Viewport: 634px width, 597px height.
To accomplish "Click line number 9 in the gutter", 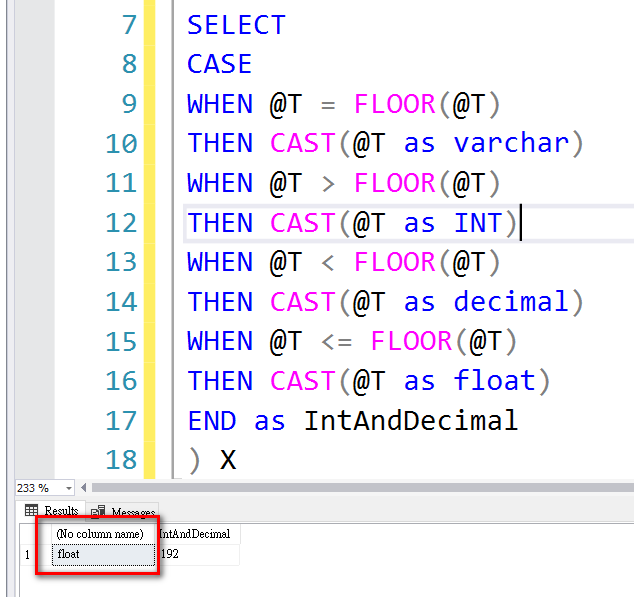I will click(x=129, y=104).
